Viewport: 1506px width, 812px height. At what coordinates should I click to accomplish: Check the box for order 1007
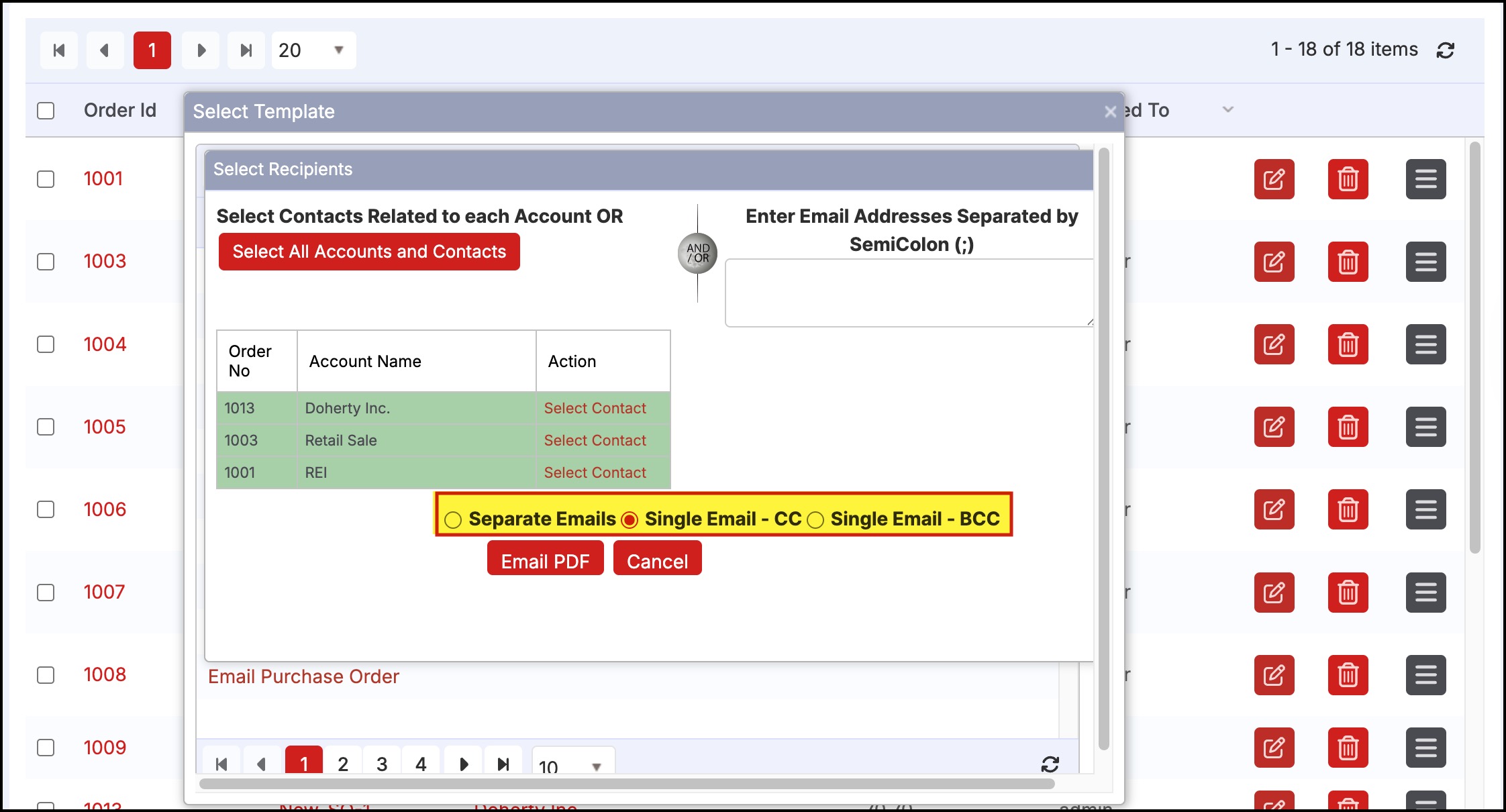pyautogui.click(x=46, y=593)
